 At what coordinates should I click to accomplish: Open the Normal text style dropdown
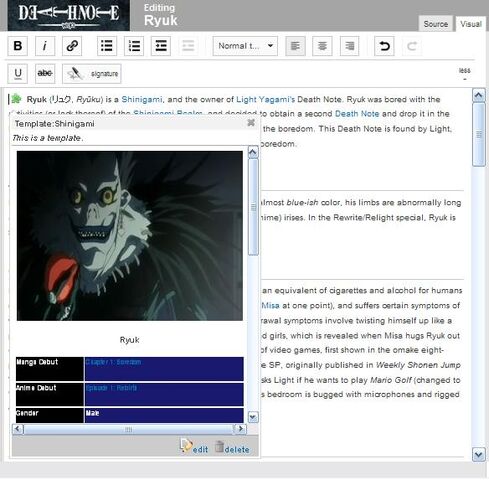tap(245, 46)
